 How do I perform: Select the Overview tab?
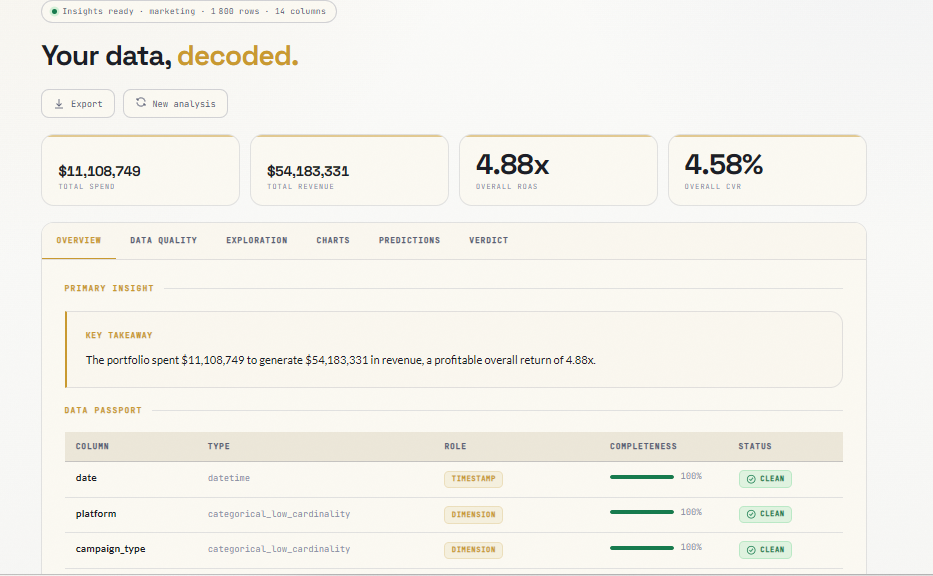[79, 240]
